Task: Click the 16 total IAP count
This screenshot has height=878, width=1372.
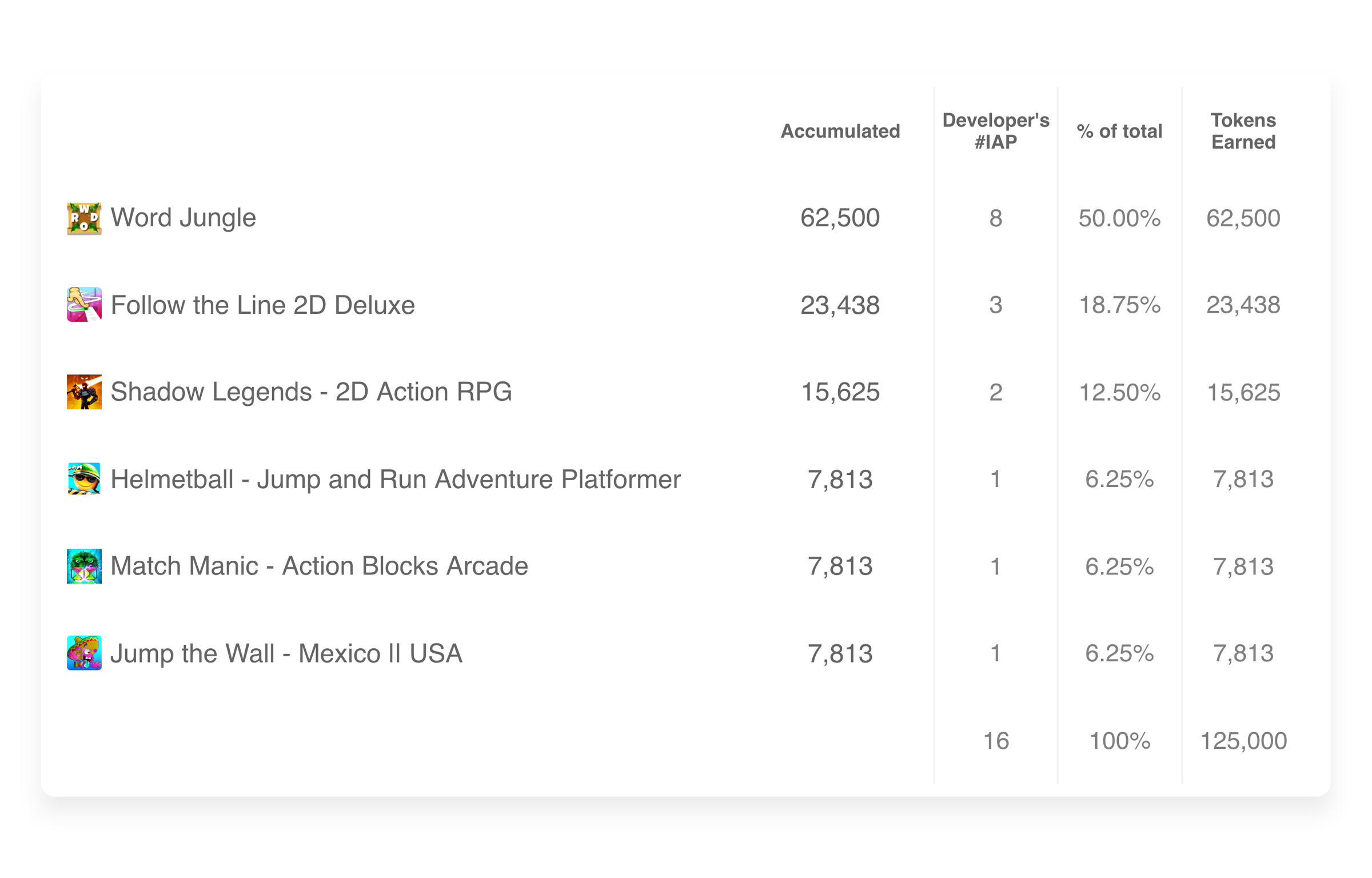Action: pos(996,741)
